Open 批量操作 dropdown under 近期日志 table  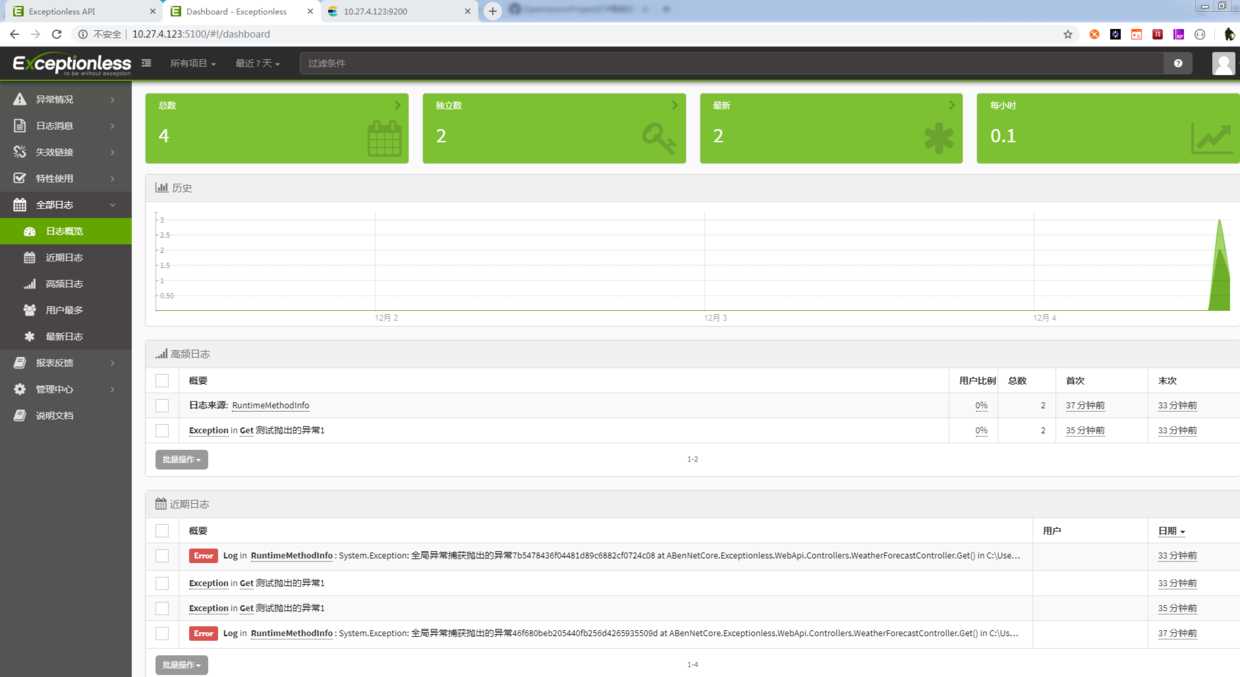(182, 665)
